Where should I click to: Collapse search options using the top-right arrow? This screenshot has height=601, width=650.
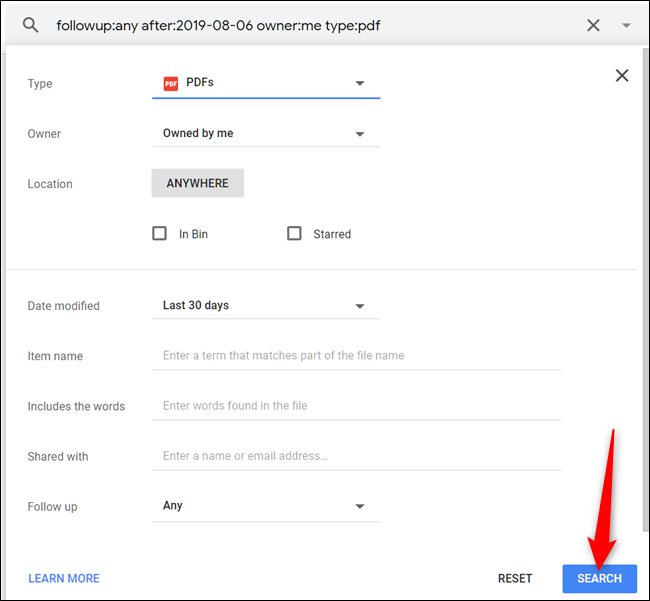point(626,26)
